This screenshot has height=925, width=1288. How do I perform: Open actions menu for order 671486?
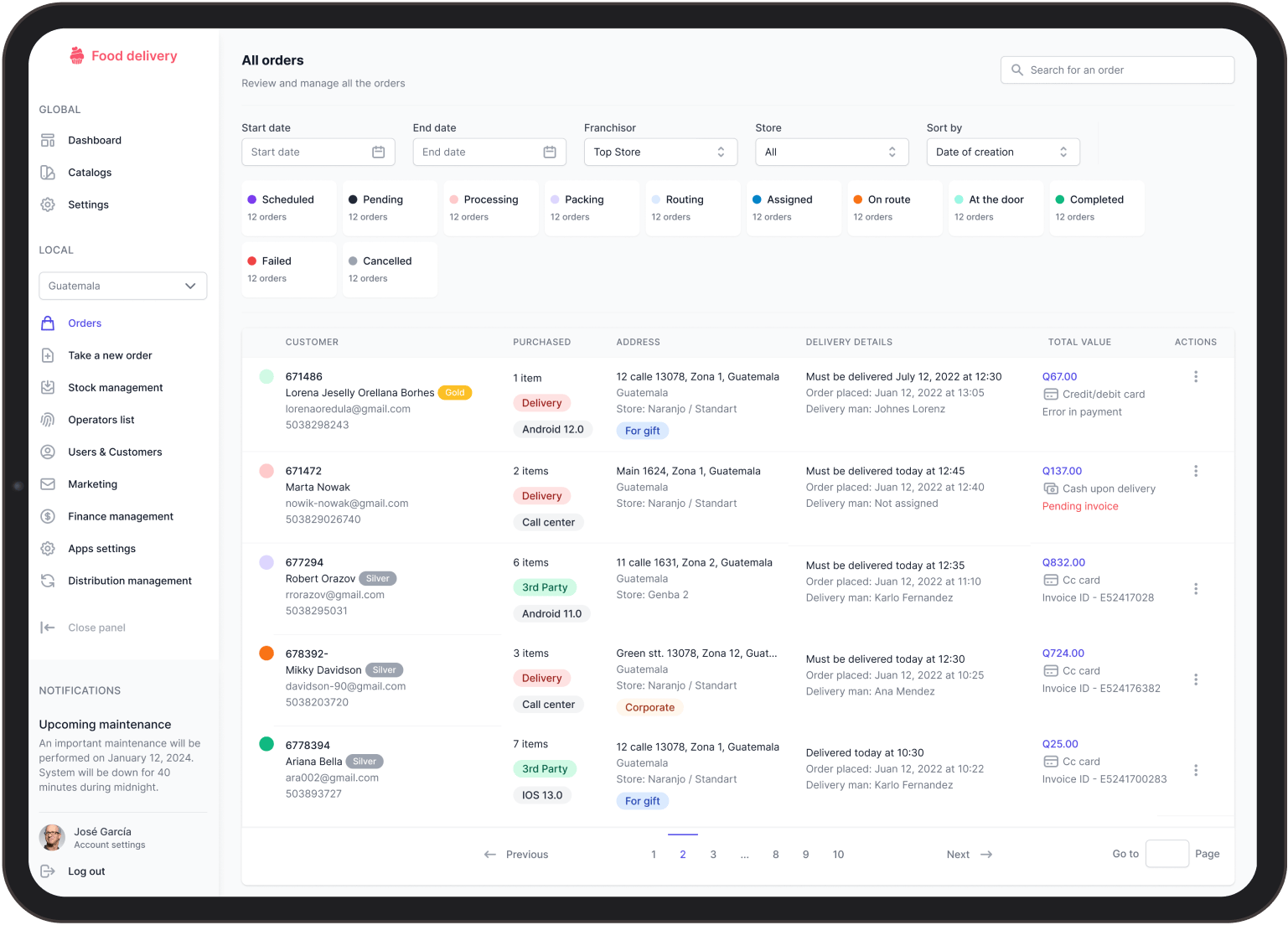coord(1195,377)
